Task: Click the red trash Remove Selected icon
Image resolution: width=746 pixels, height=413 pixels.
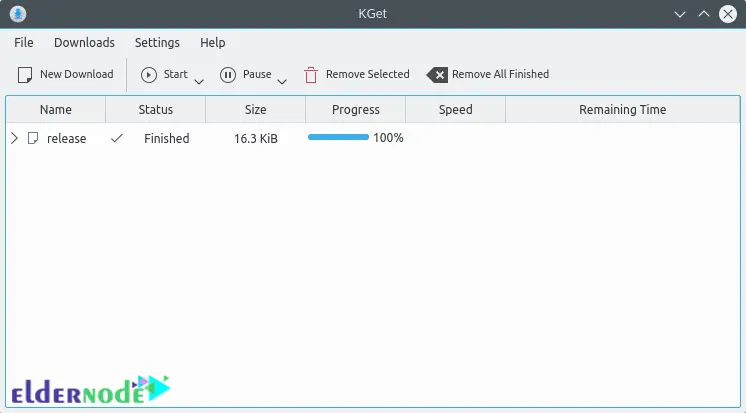Action: pos(311,75)
